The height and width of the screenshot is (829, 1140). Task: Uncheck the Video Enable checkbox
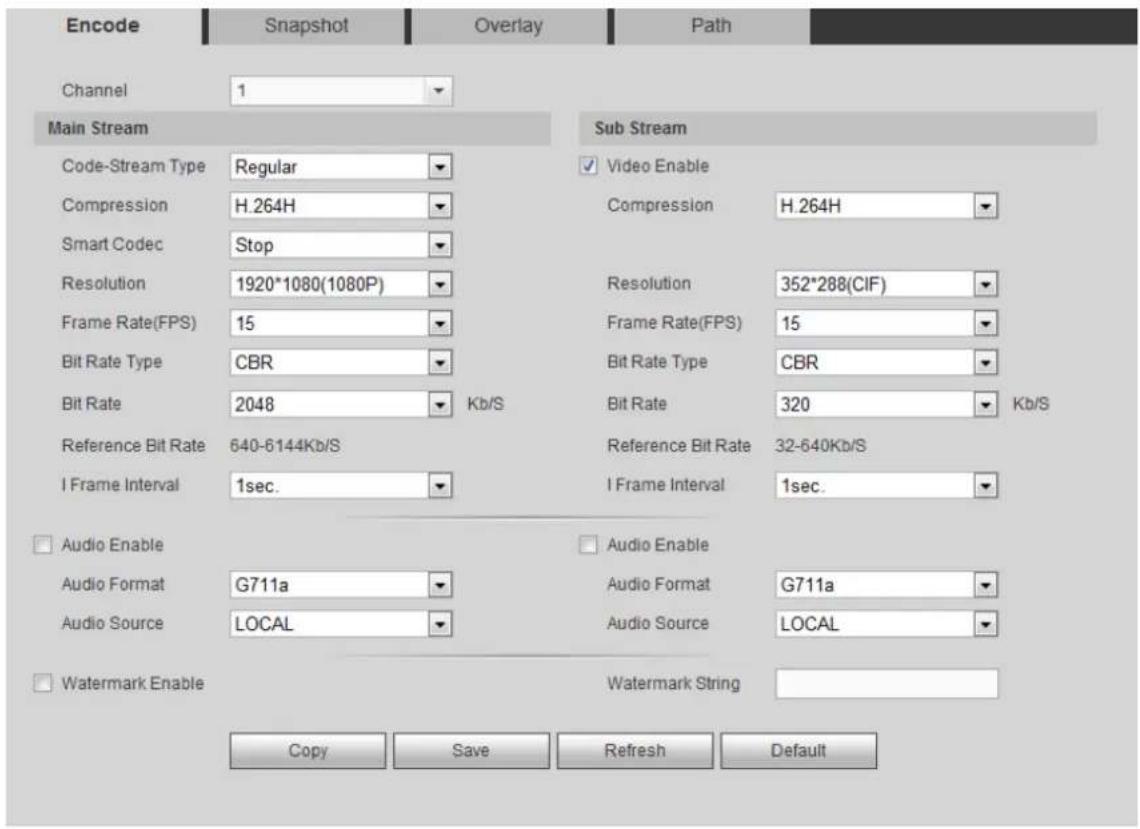click(x=588, y=166)
